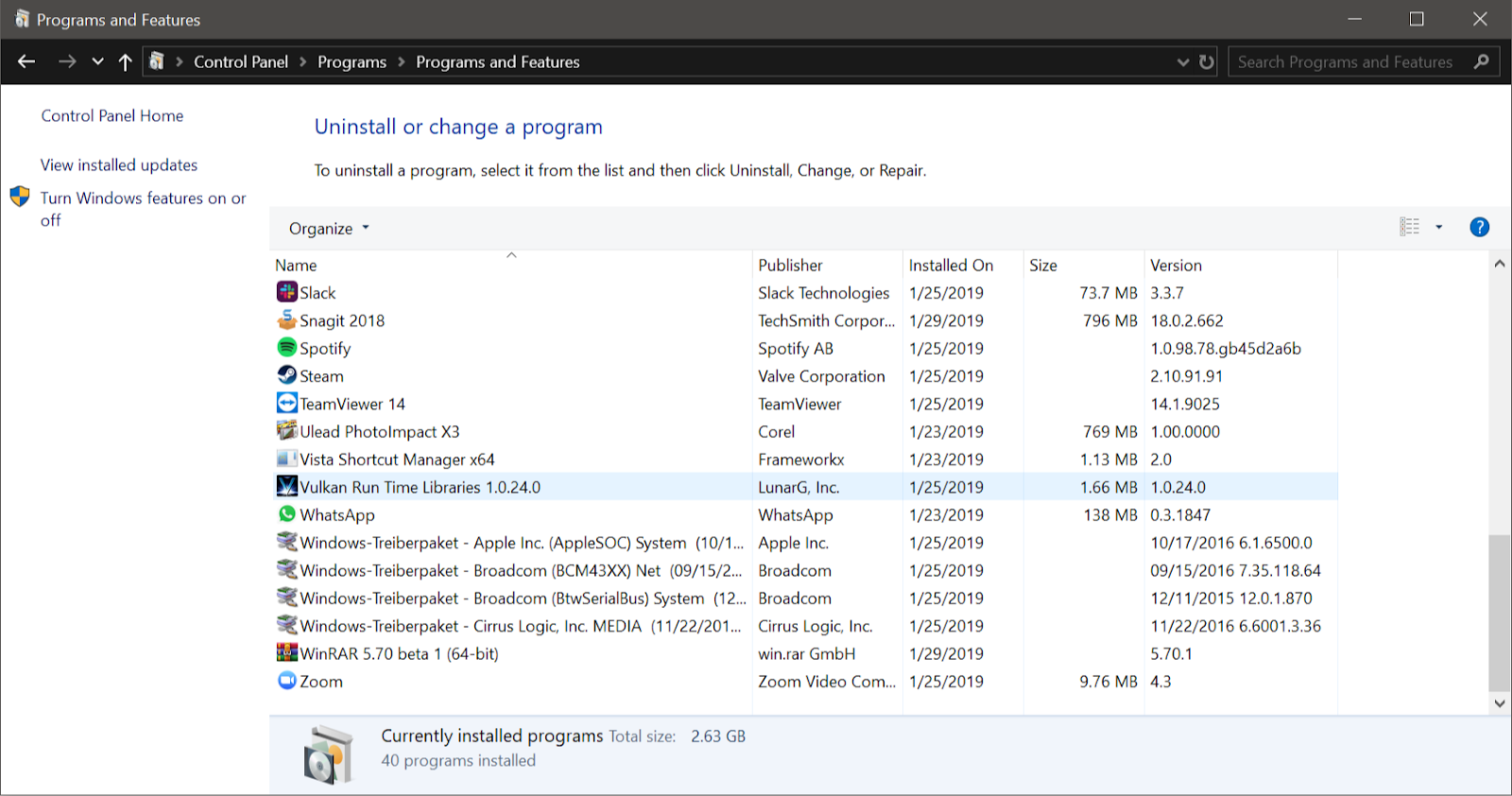Click the Valve Corporation publisher cell

pyautogui.click(x=821, y=376)
